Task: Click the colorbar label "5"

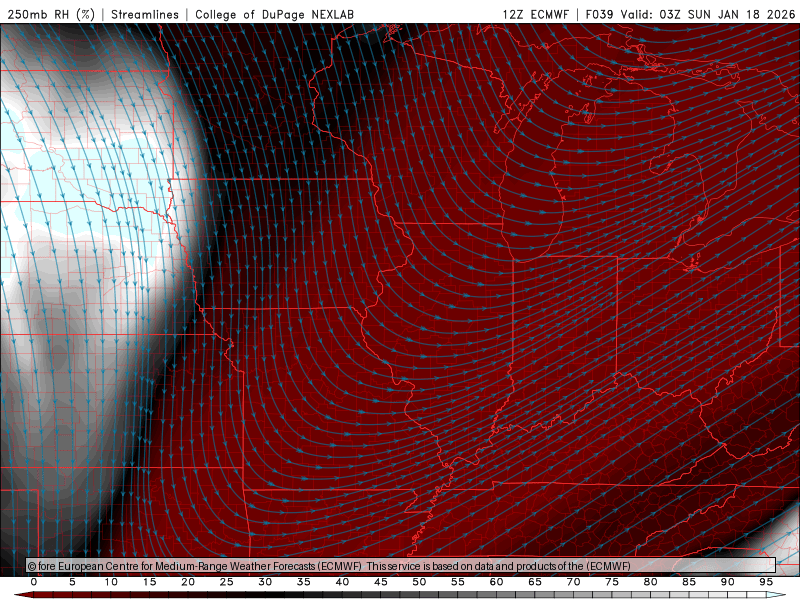Action: click(72, 582)
